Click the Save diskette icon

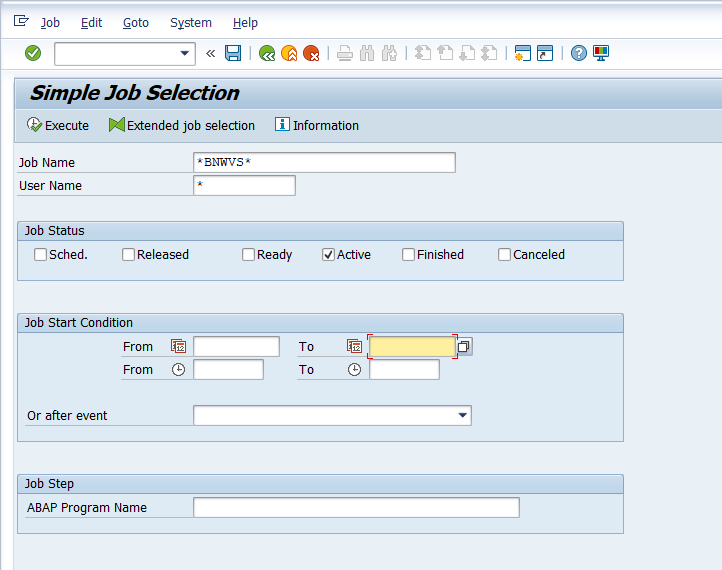coord(233,53)
